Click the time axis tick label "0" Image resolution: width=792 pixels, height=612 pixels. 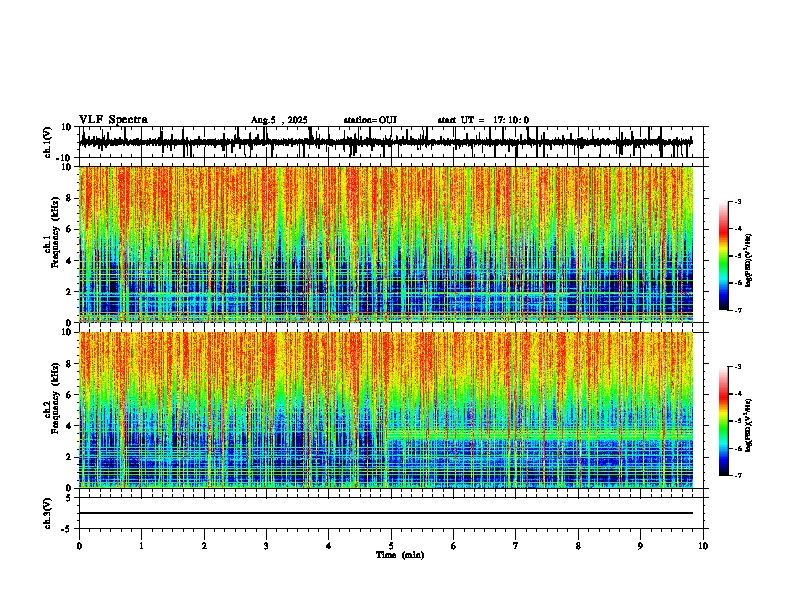coord(79,546)
